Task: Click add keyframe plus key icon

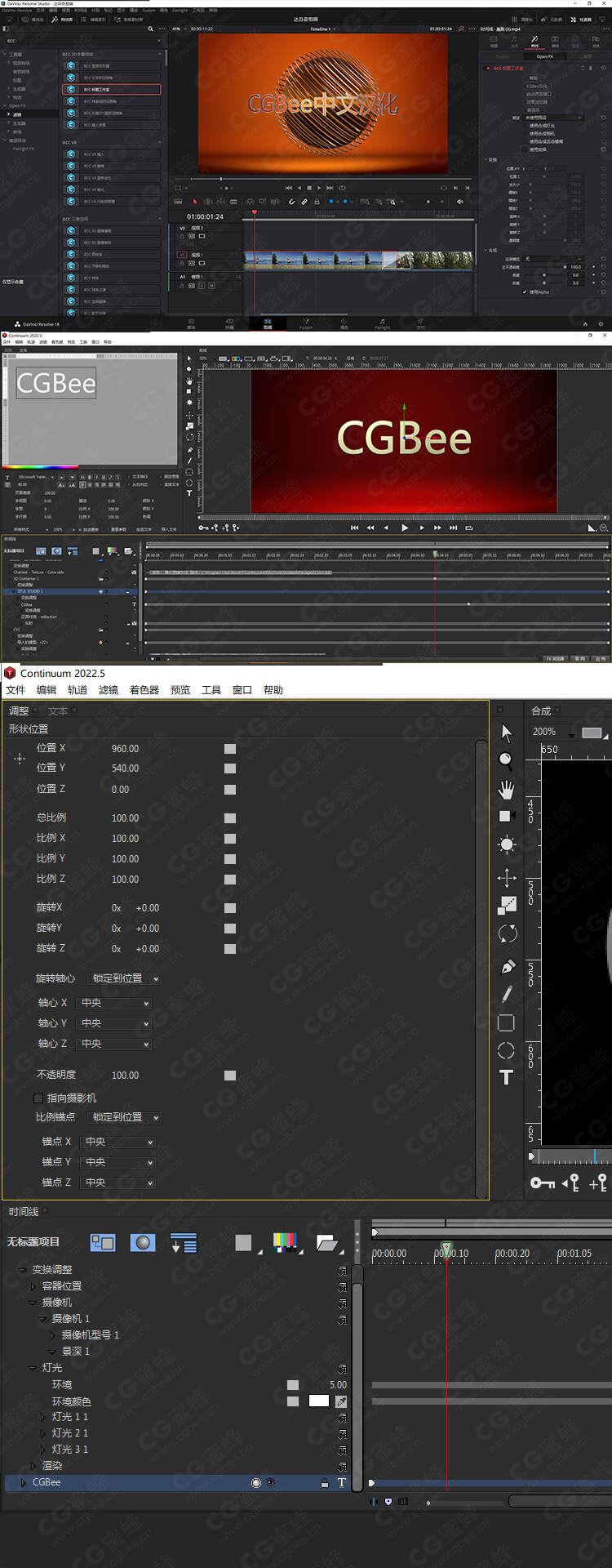Action: pyautogui.click(x=598, y=1183)
